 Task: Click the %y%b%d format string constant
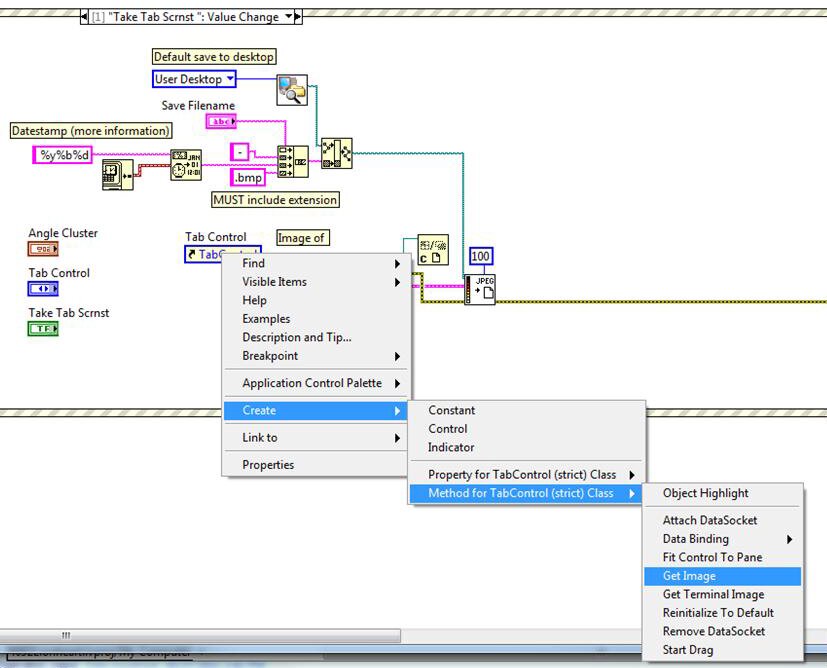pos(63,154)
